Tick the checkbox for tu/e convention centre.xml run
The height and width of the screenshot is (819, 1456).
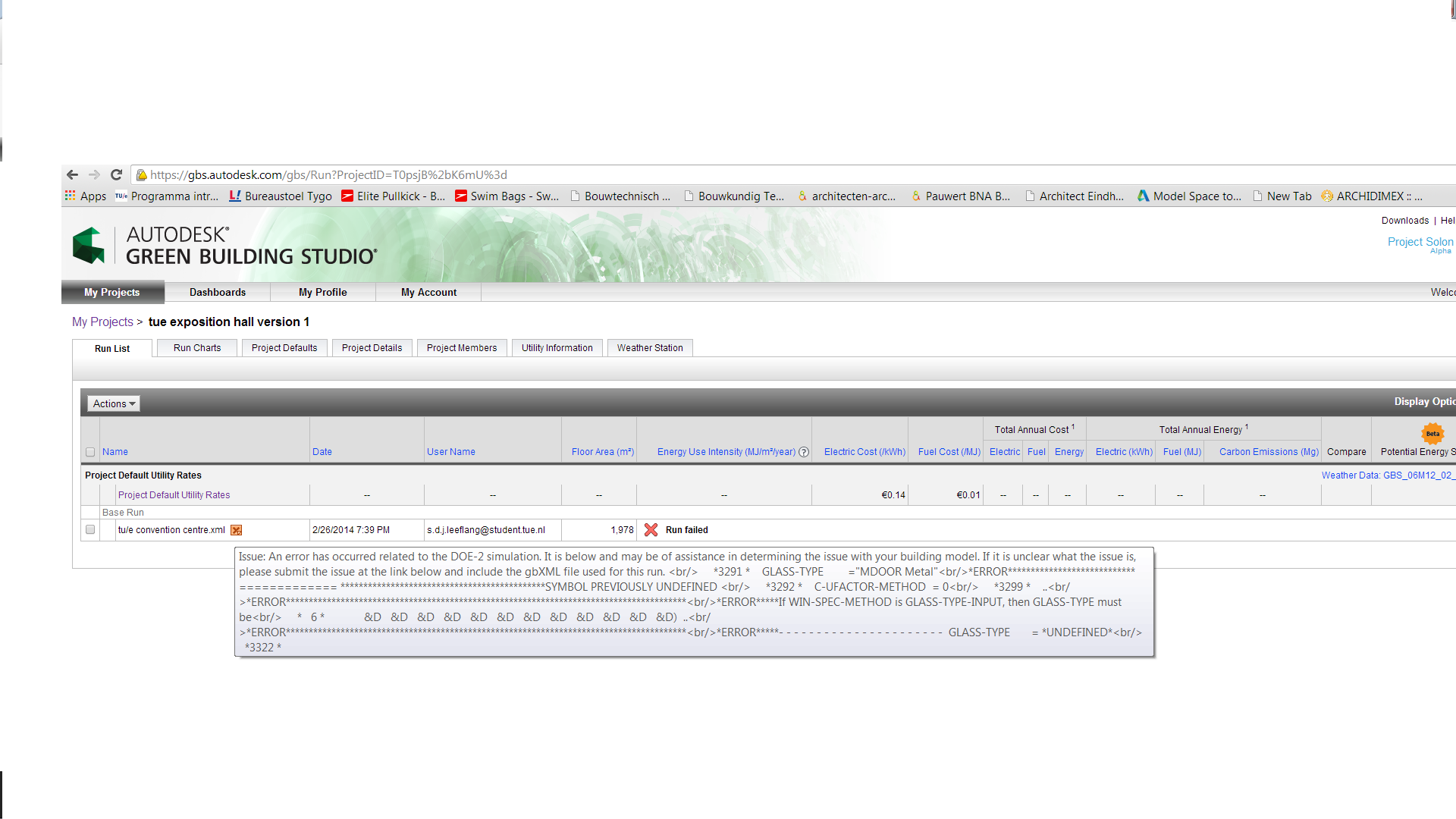(90, 529)
